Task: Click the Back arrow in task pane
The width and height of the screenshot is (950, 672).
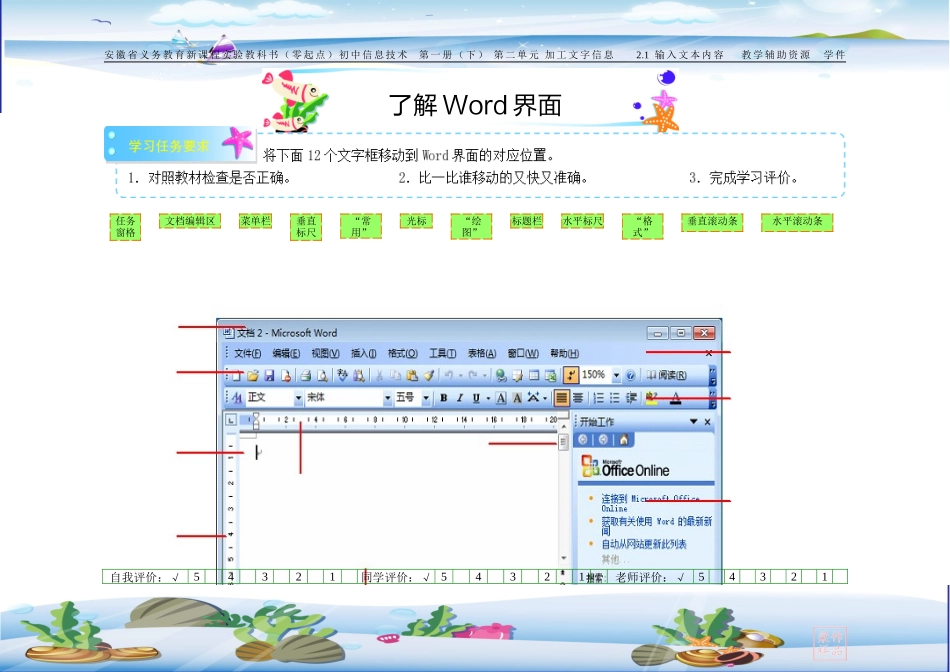Action: pos(583,440)
